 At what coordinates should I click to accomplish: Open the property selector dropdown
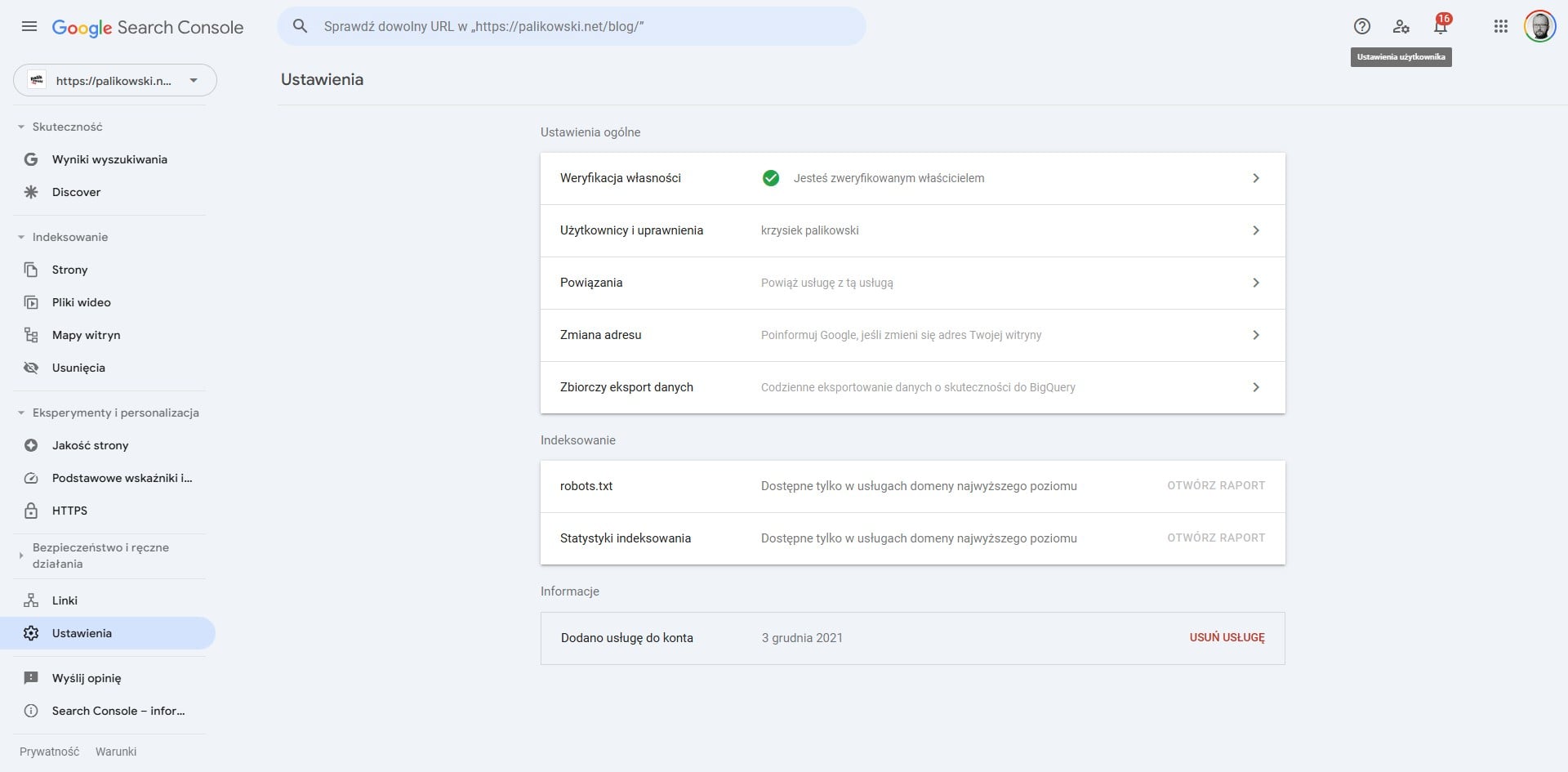[x=114, y=80]
